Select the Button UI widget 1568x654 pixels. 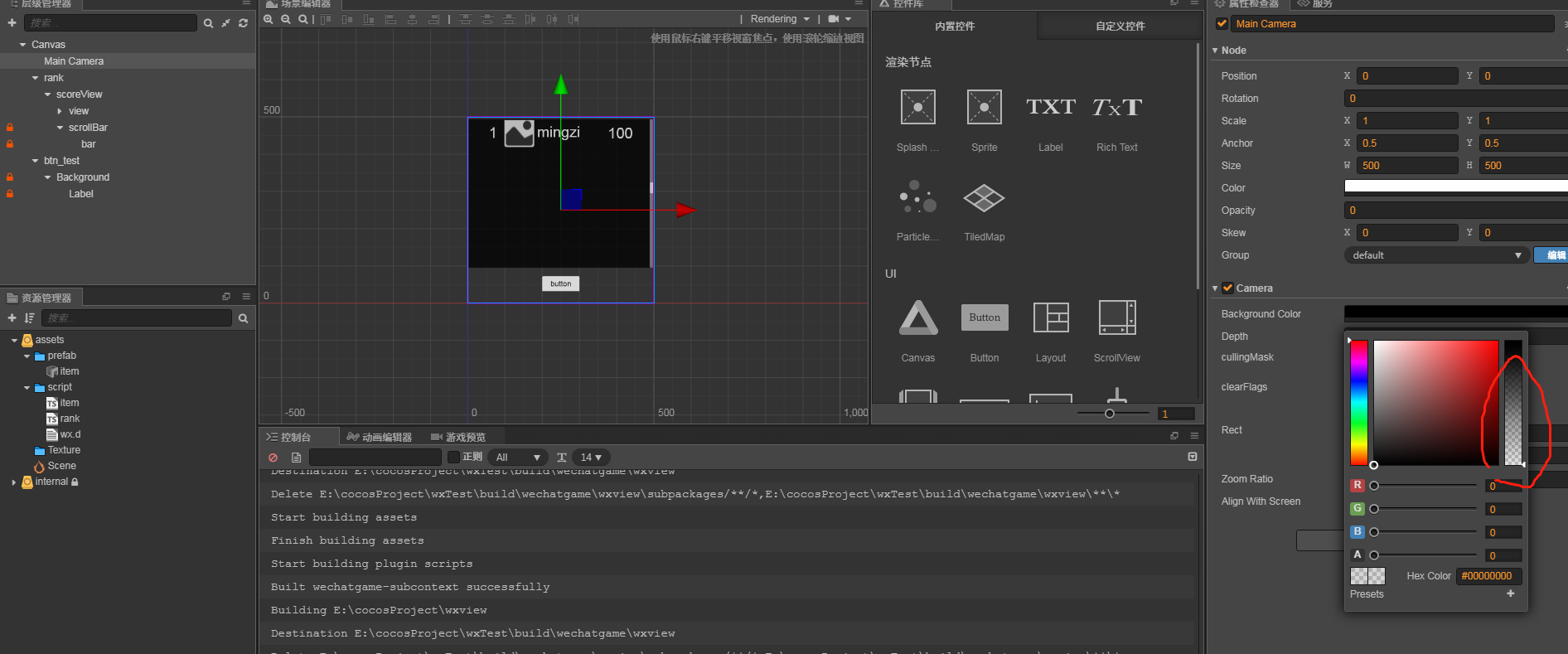tap(985, 317)
